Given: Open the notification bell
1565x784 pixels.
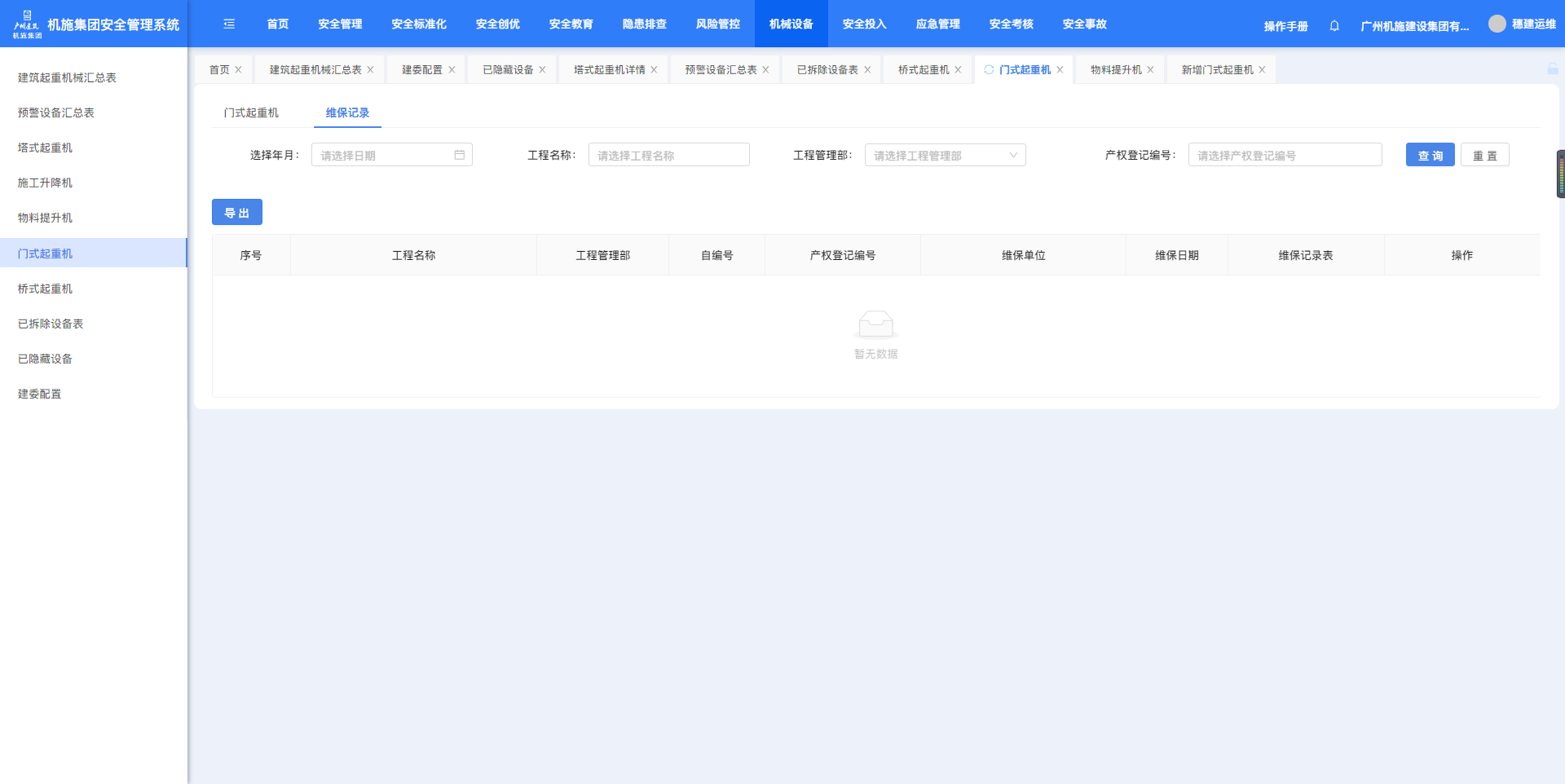Looking at the screenshot, I should 1334,26.
